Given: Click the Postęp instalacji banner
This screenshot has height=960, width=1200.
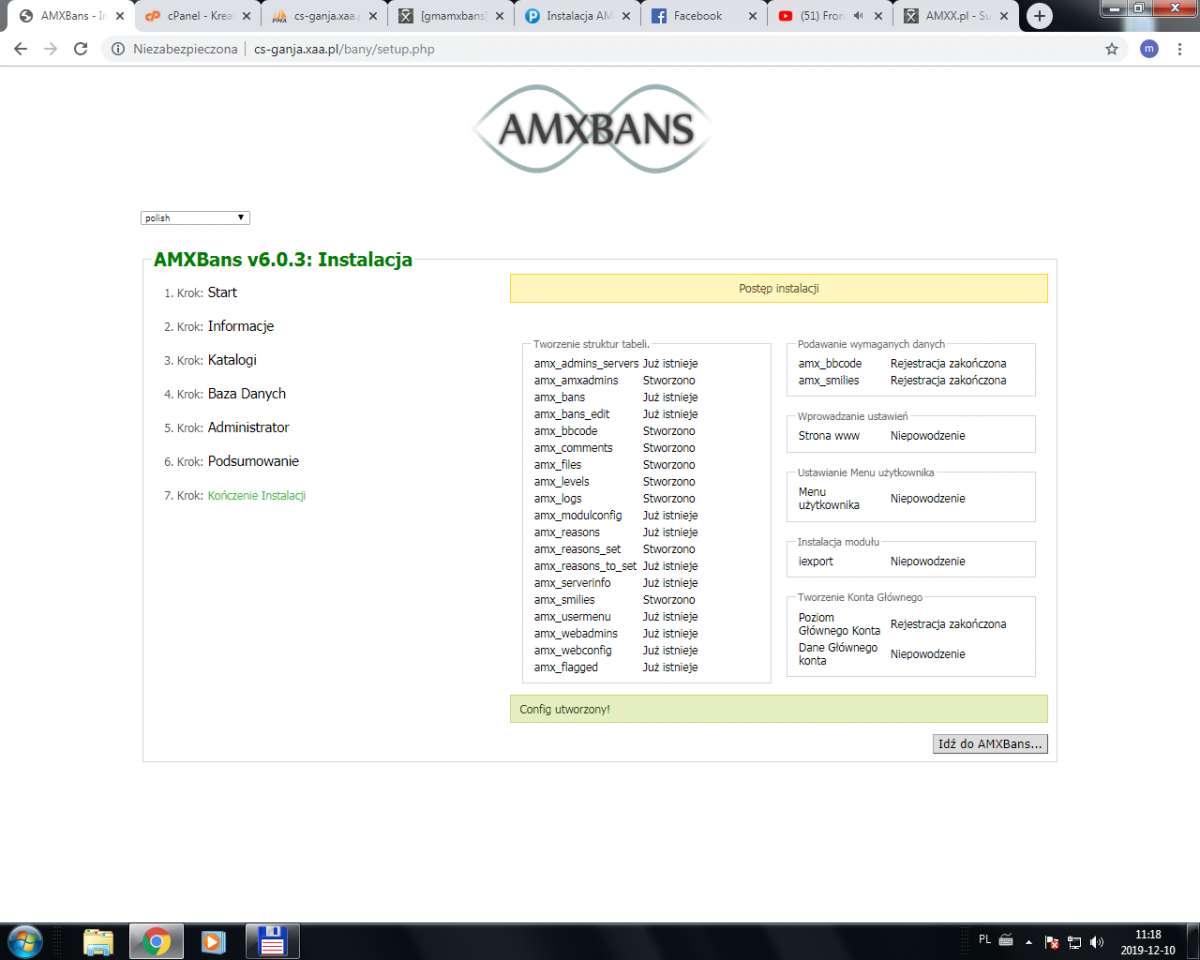Looking at the screenshot, I should click(x=779, y=289).
